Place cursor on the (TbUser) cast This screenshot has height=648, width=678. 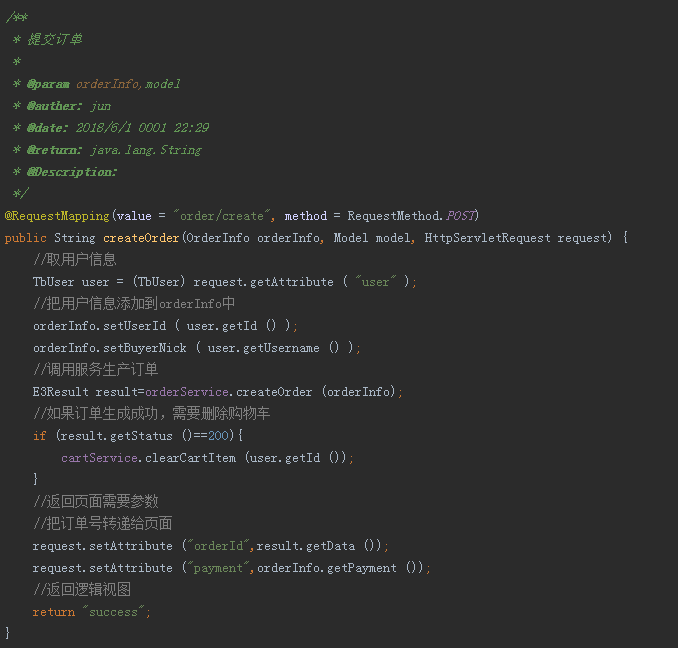160,282
